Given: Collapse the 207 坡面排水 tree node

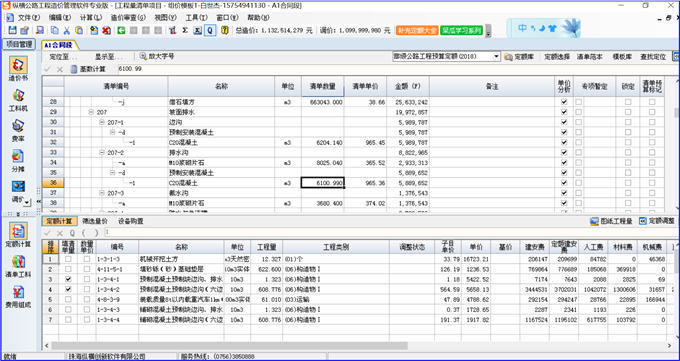Looking at the screenshot, I should point(91,112).
